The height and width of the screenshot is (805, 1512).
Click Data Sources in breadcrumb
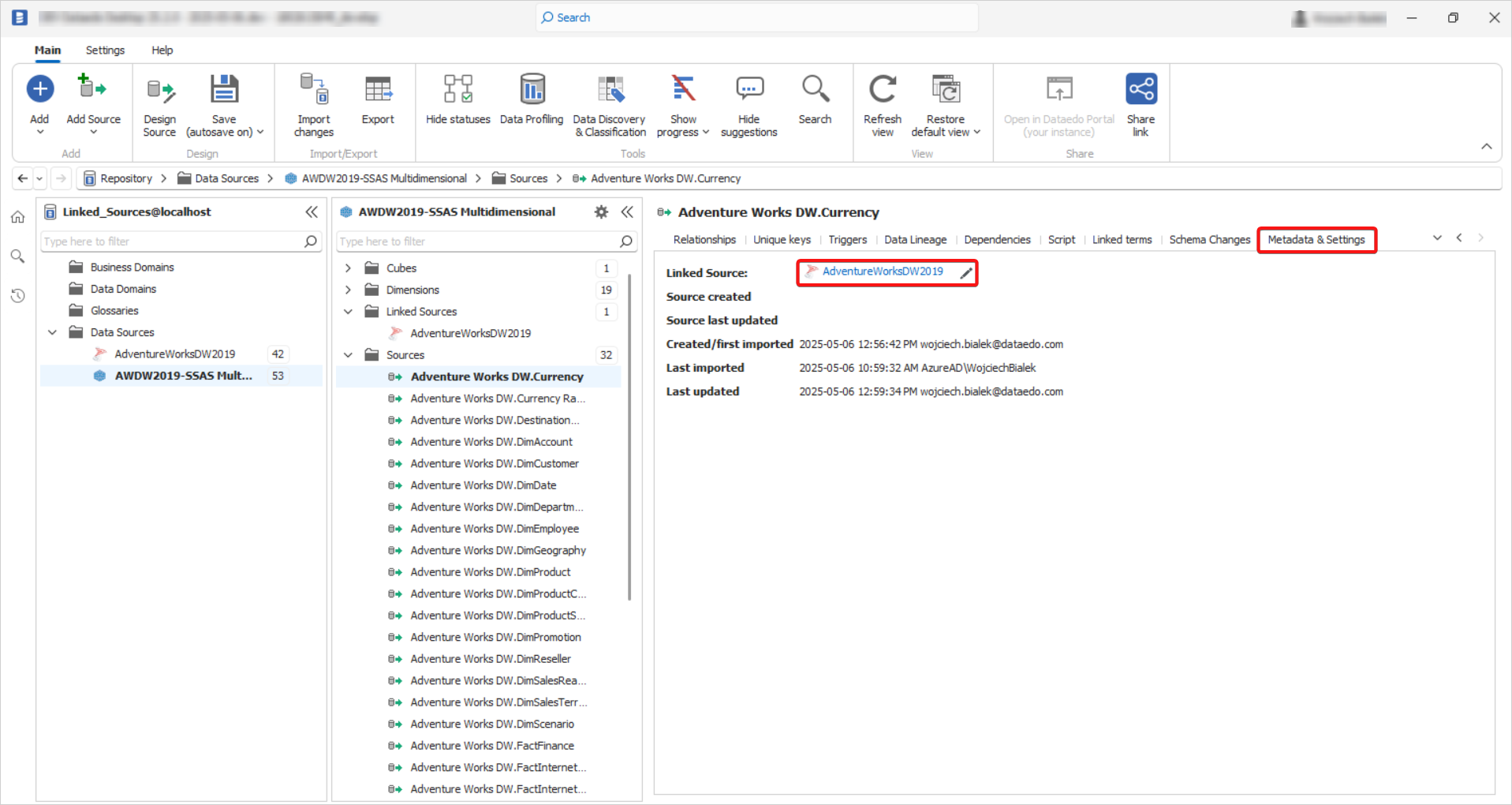click(227, 178)
